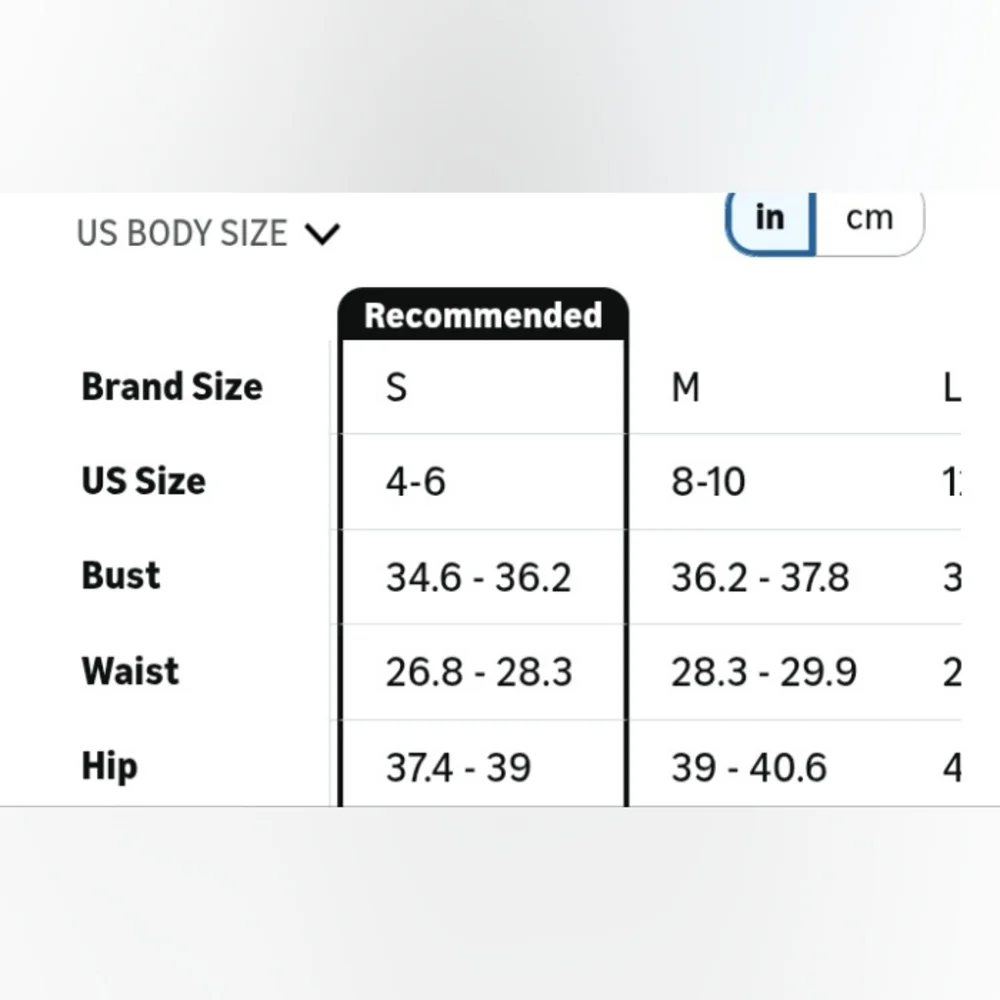Open the US BODY SIZE dropdown
Viewport: 1000px width, 1000px height.
point(182,233)
